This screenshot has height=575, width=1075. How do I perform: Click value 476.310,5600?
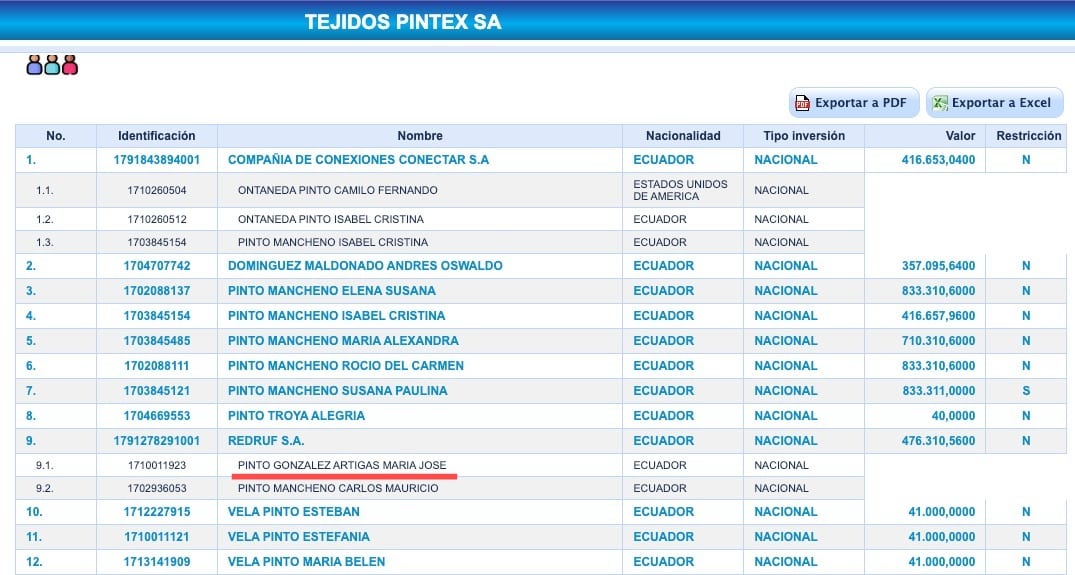tap(938, 441)
